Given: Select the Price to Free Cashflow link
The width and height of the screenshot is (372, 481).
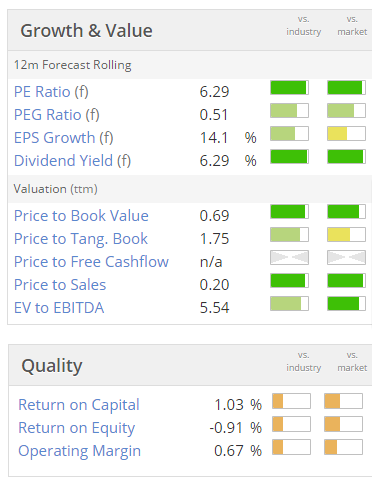Looking at the screenshot, I should point(91,262).
